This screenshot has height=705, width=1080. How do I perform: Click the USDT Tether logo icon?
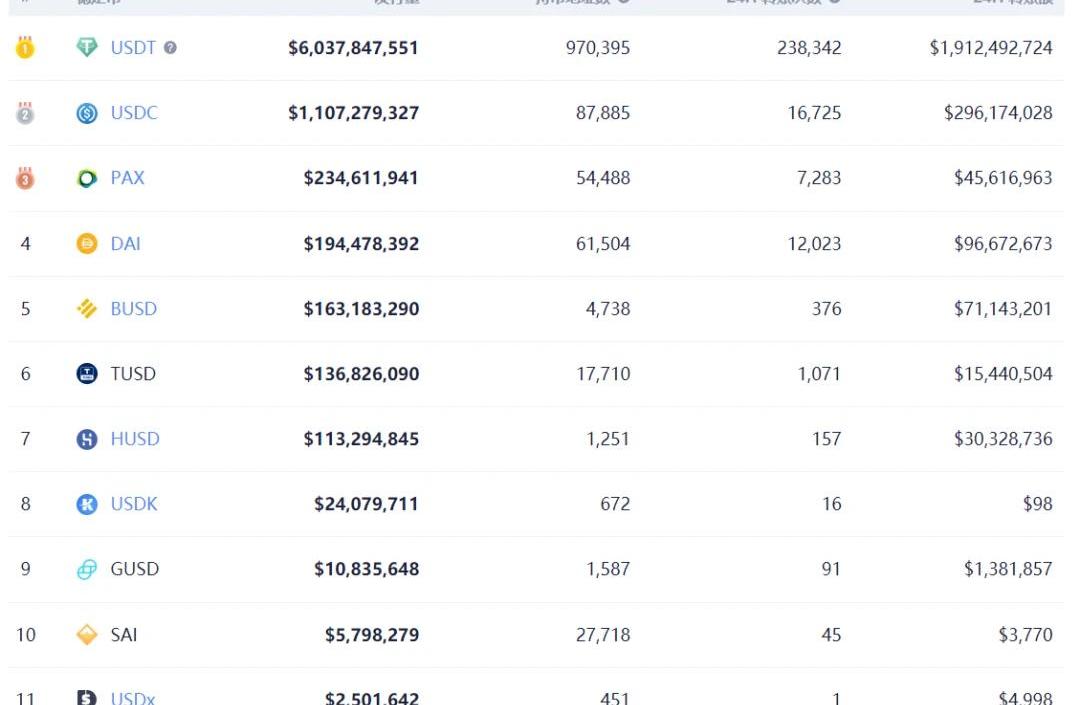87,47
